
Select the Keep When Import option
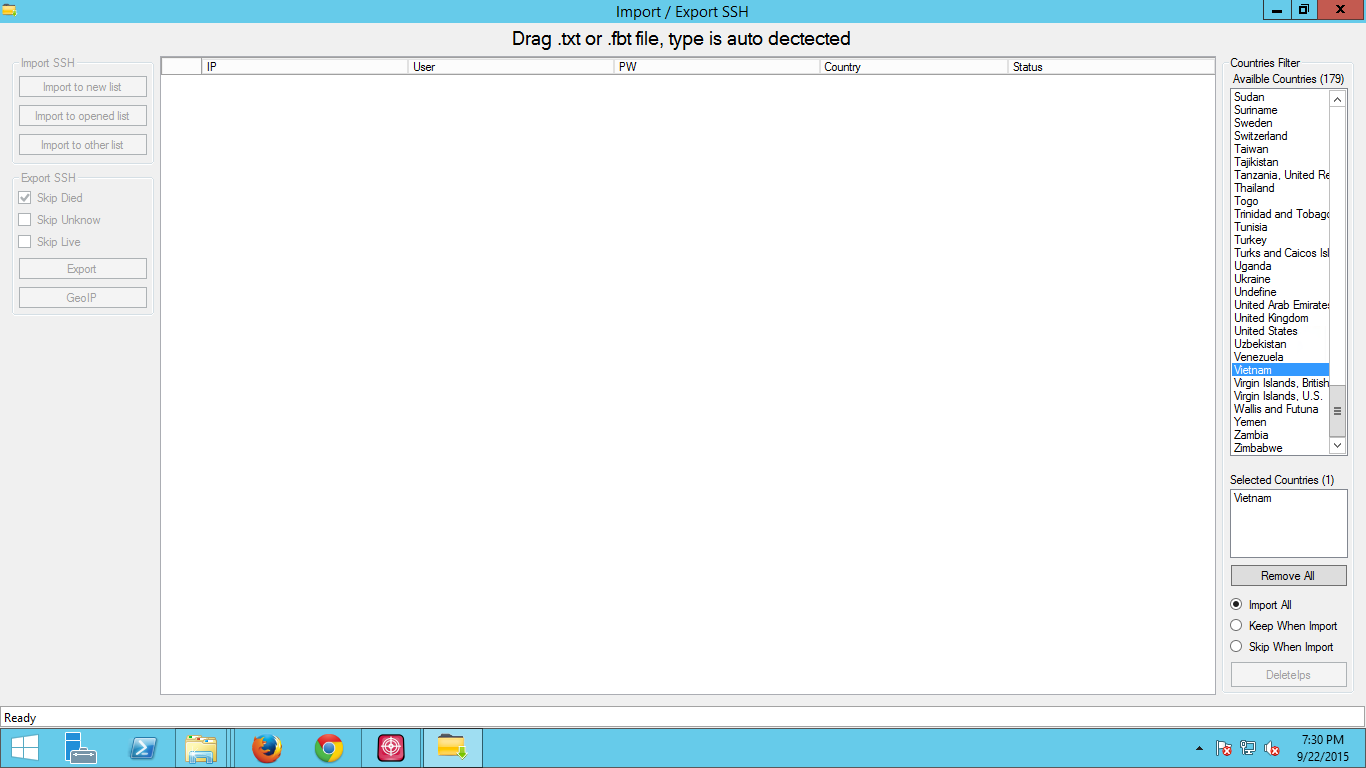pos(1236,625)
